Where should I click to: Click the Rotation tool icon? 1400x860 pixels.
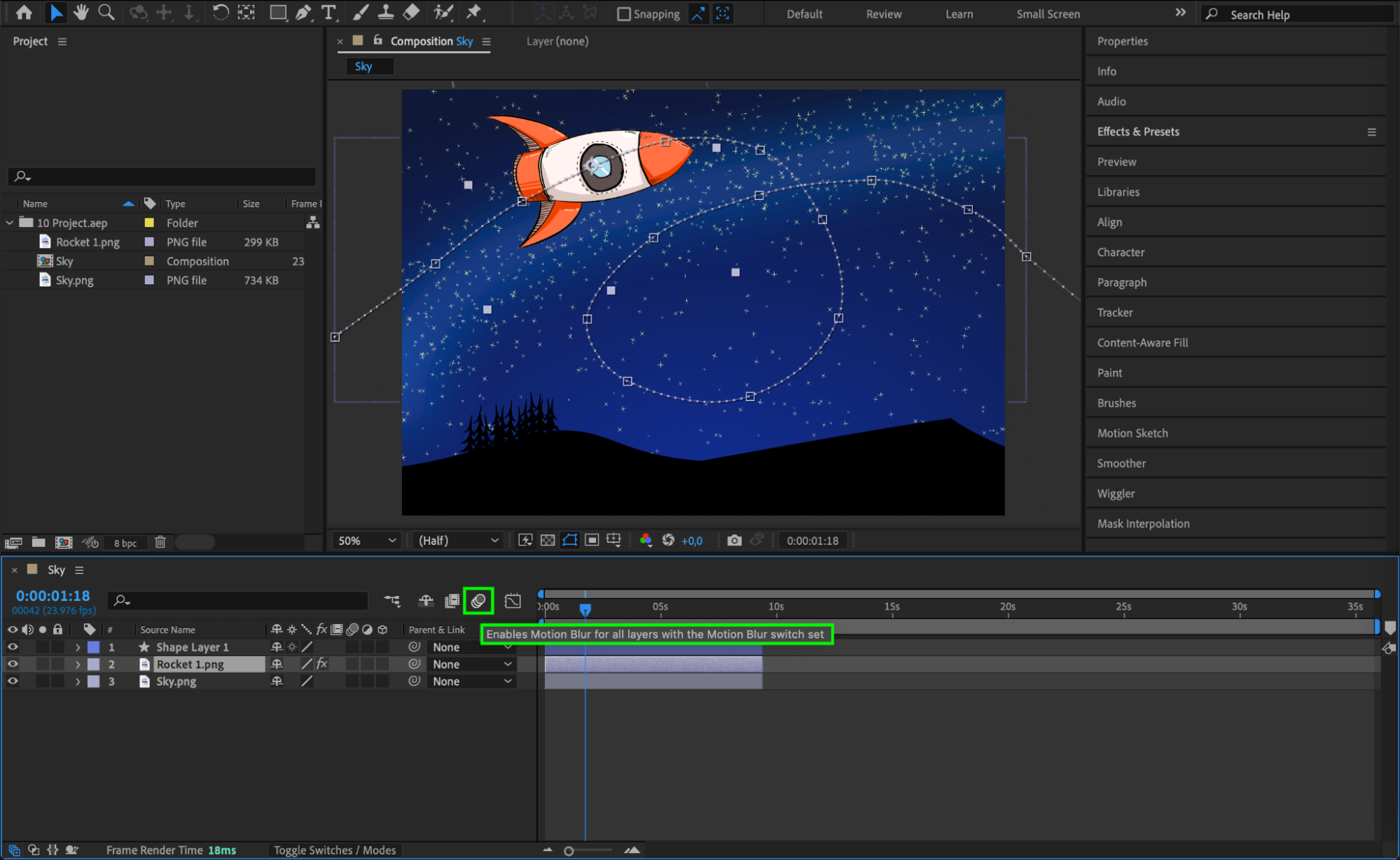click(x=220, y=13)
